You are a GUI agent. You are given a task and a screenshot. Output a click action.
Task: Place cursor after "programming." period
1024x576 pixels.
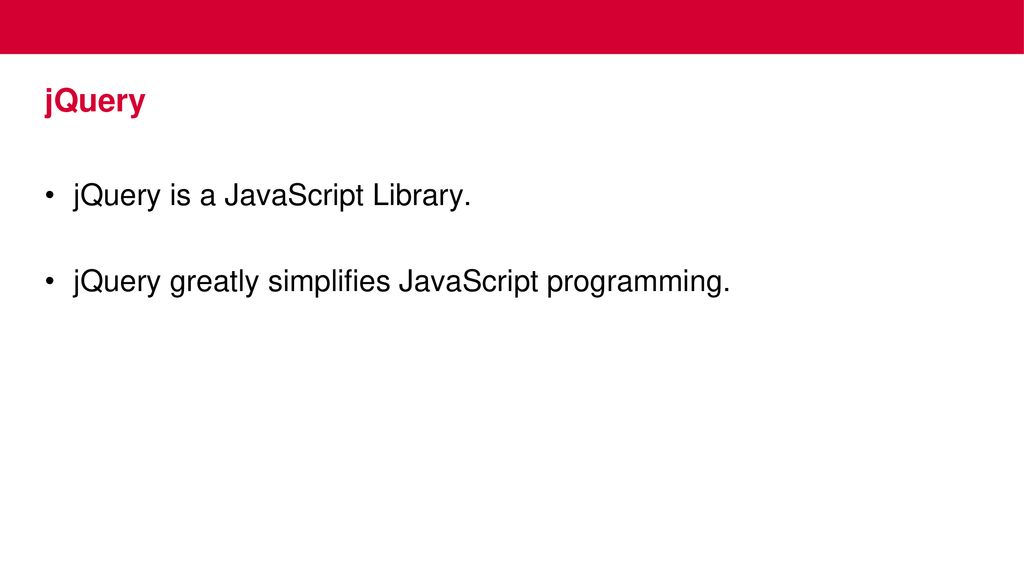pos(731,282)
